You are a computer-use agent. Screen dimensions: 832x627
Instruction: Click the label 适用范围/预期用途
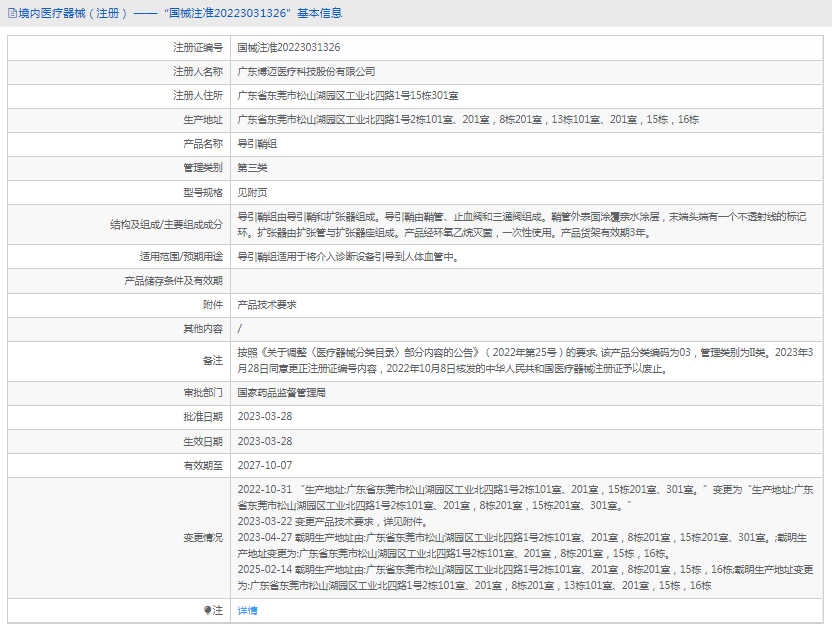coord(181,257)
